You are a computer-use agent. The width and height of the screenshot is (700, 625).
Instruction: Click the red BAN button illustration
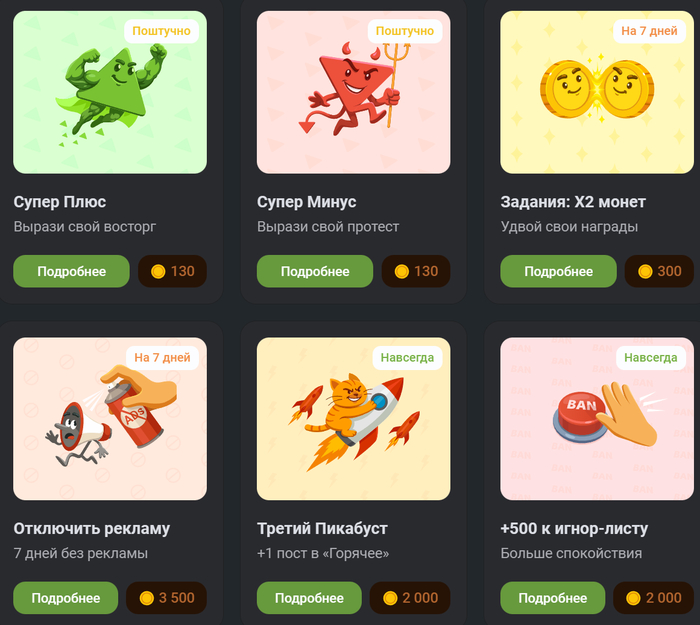coord(597,419)
